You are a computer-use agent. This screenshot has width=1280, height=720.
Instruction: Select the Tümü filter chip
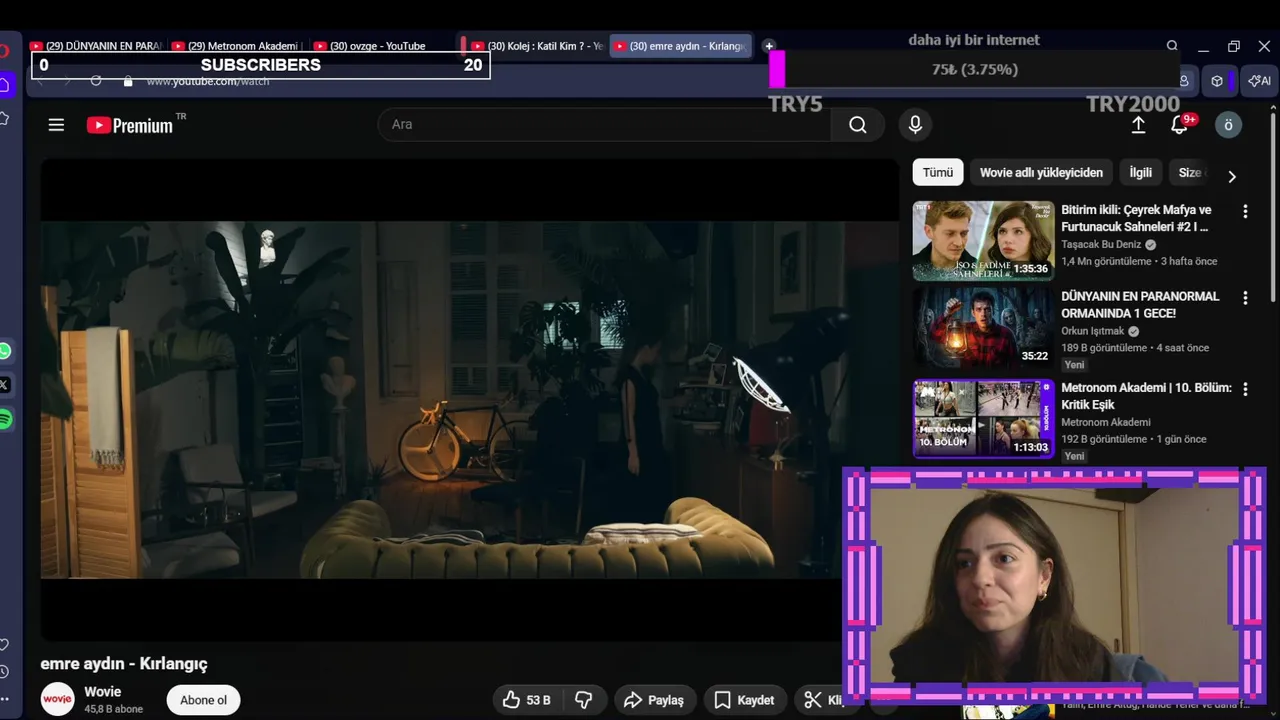pyautogui.click(x=938, y=172)
